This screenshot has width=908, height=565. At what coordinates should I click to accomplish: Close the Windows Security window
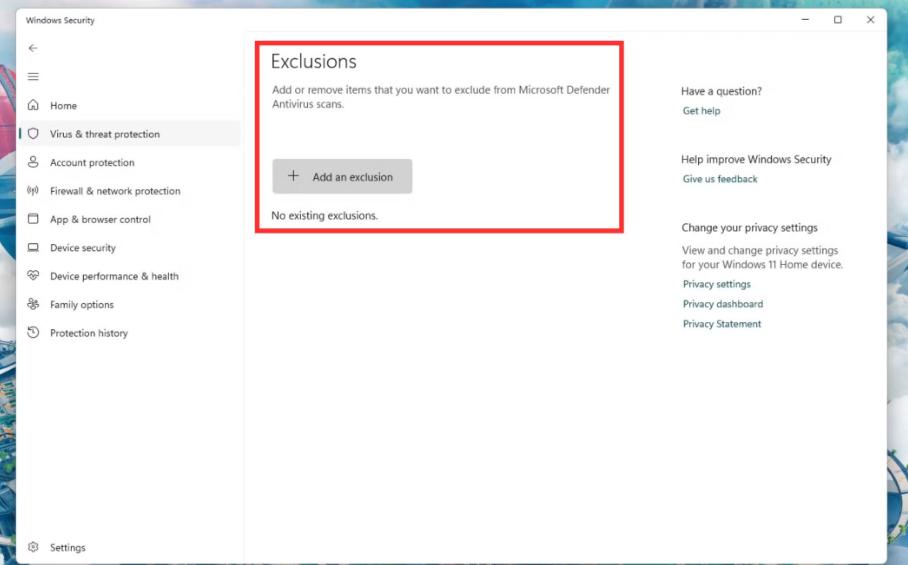coord(870,20)
